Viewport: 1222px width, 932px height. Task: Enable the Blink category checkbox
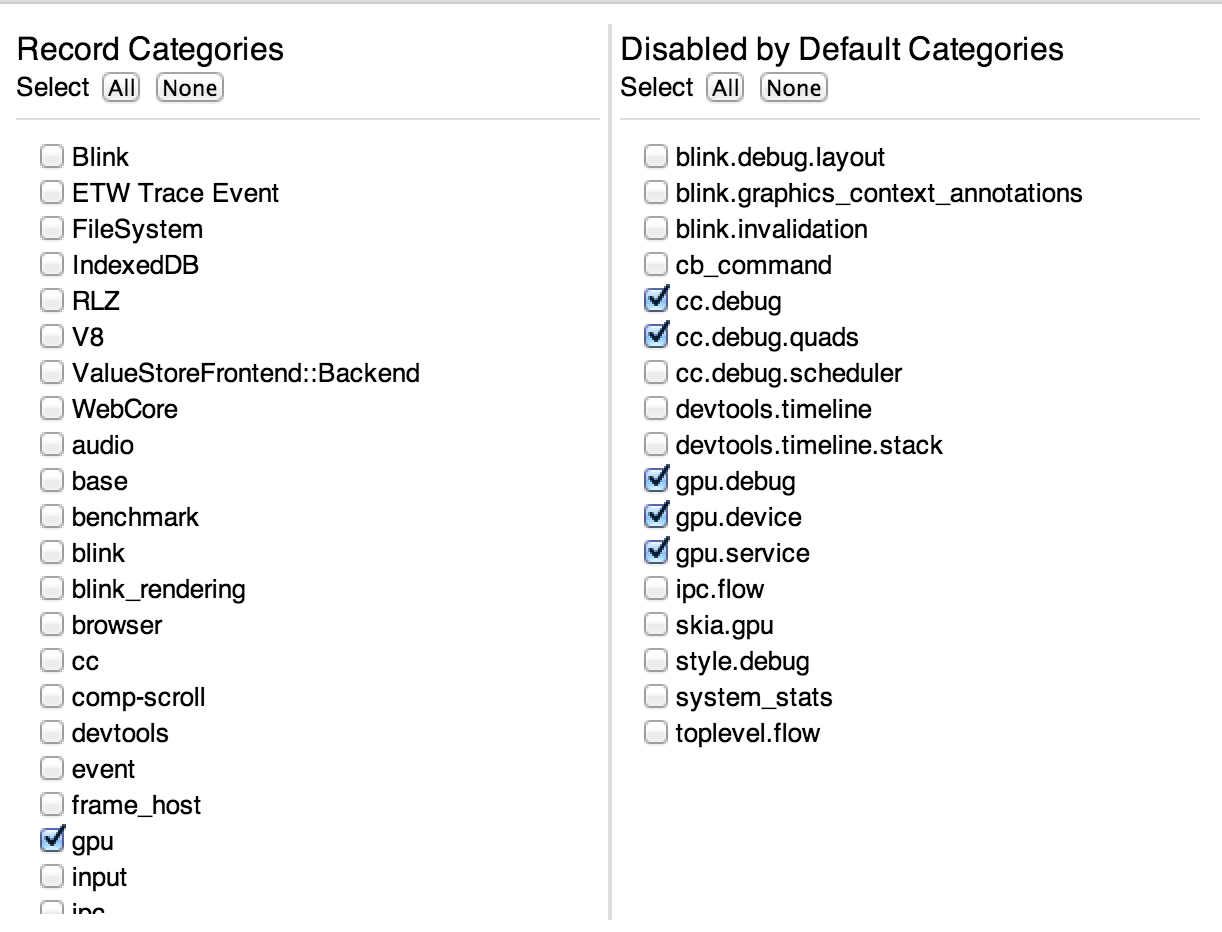click(x=52, y=157)
